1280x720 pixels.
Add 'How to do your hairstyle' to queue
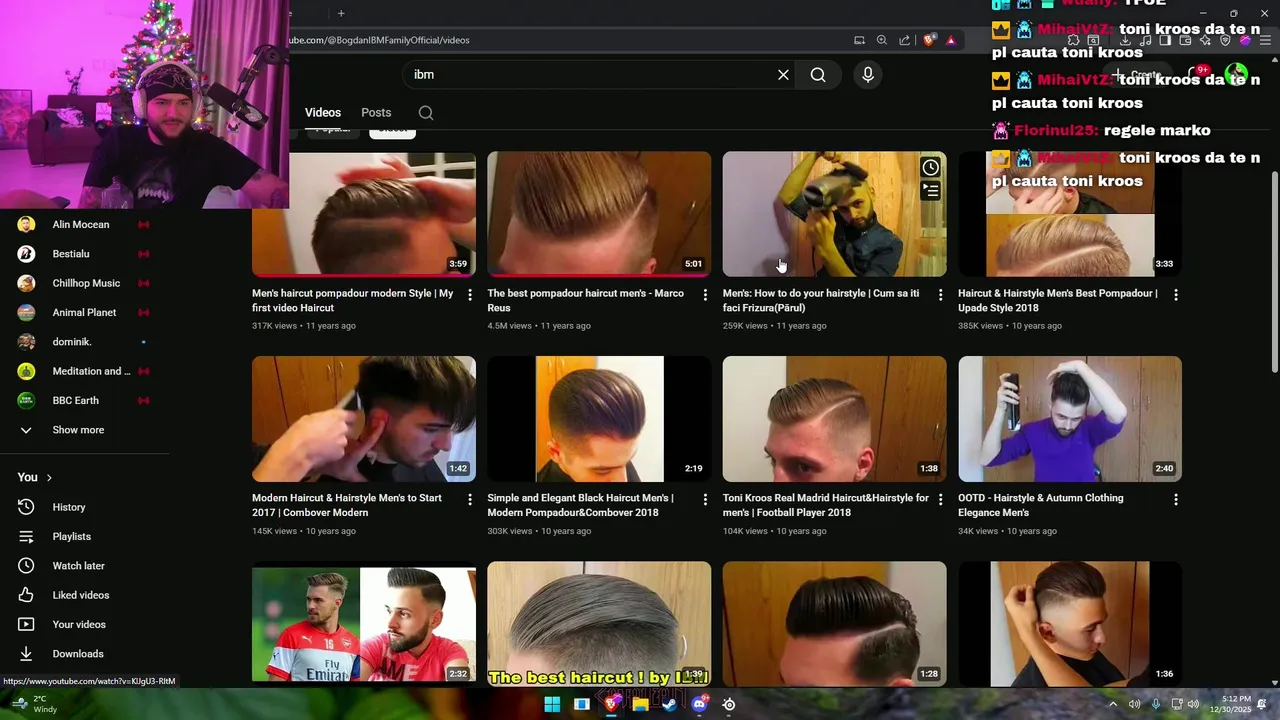tap(931, 190)
